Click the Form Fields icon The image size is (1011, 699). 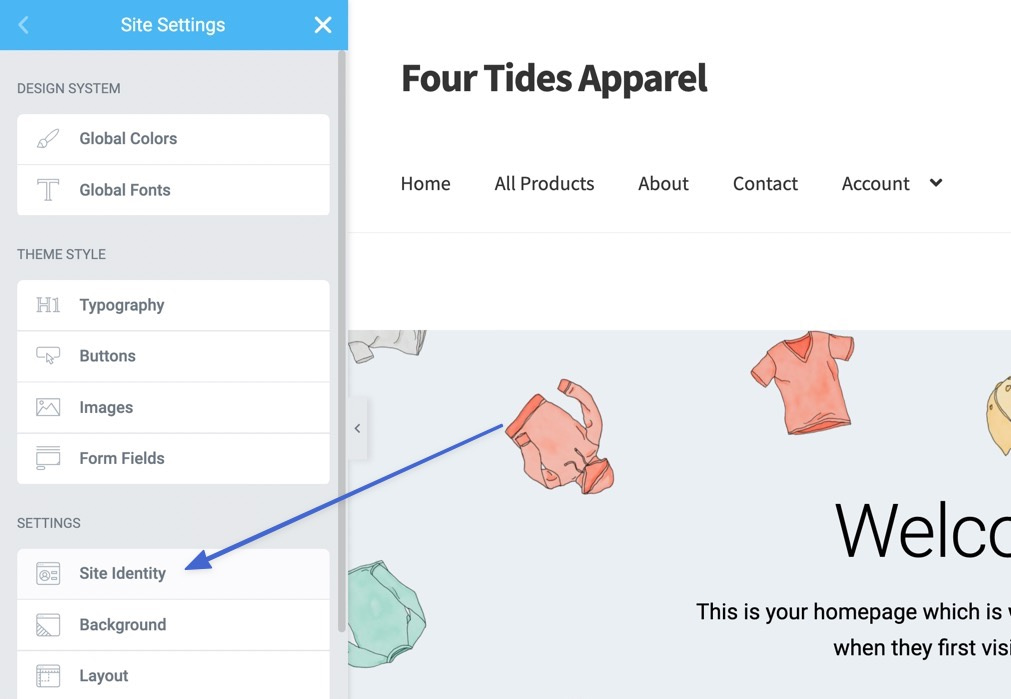point(48,458)
